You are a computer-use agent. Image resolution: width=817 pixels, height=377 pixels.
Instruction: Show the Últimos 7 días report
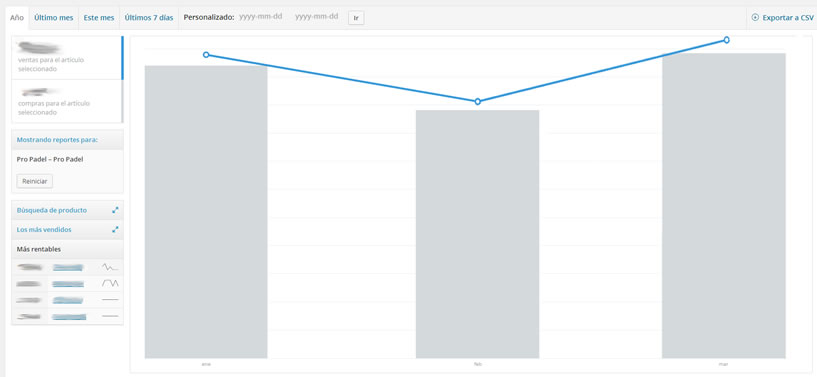[148, 17]
